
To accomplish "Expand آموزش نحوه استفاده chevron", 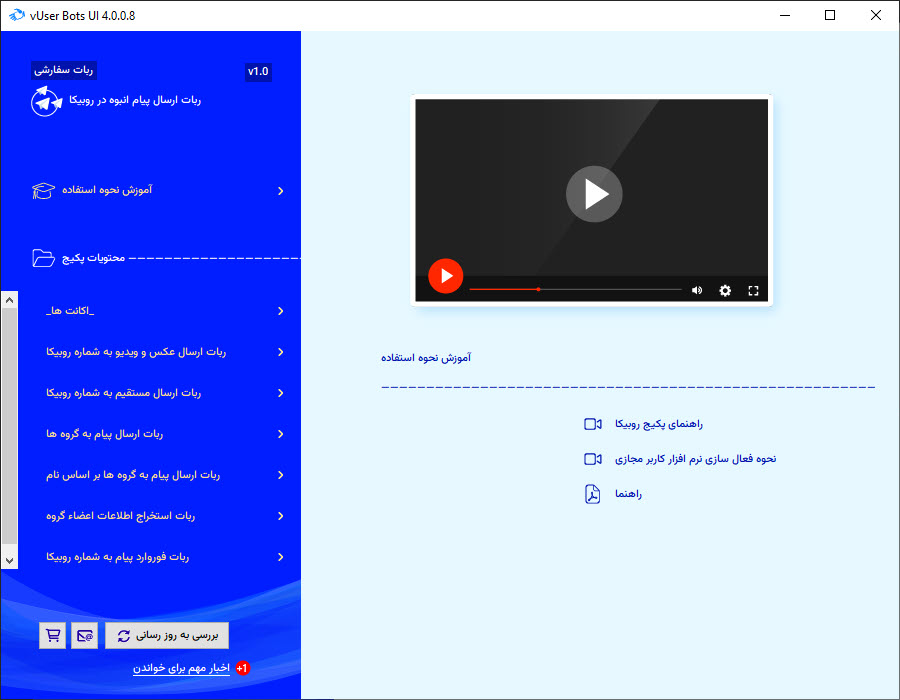I will (281, 191).
